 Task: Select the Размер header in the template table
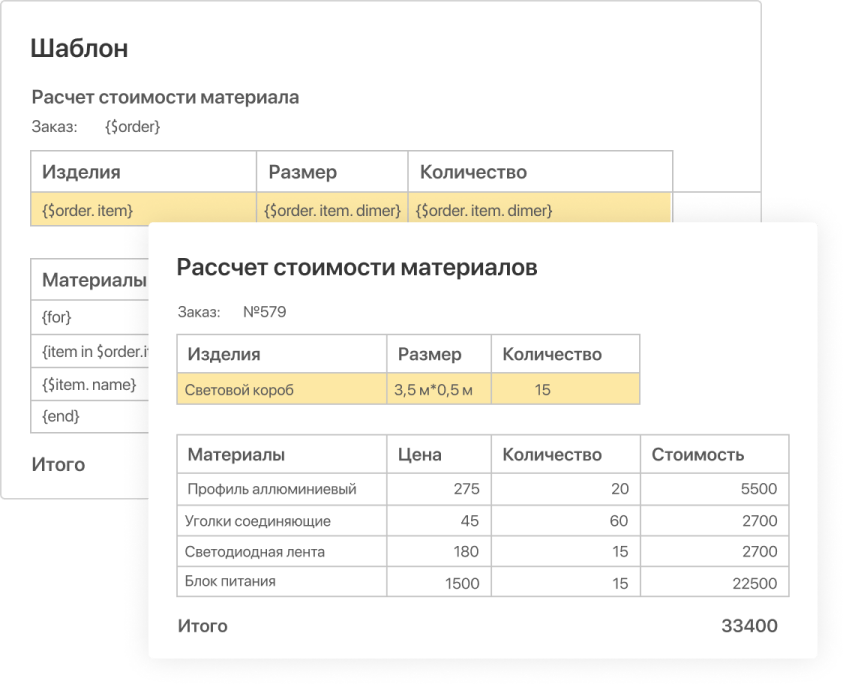point(303,172)
